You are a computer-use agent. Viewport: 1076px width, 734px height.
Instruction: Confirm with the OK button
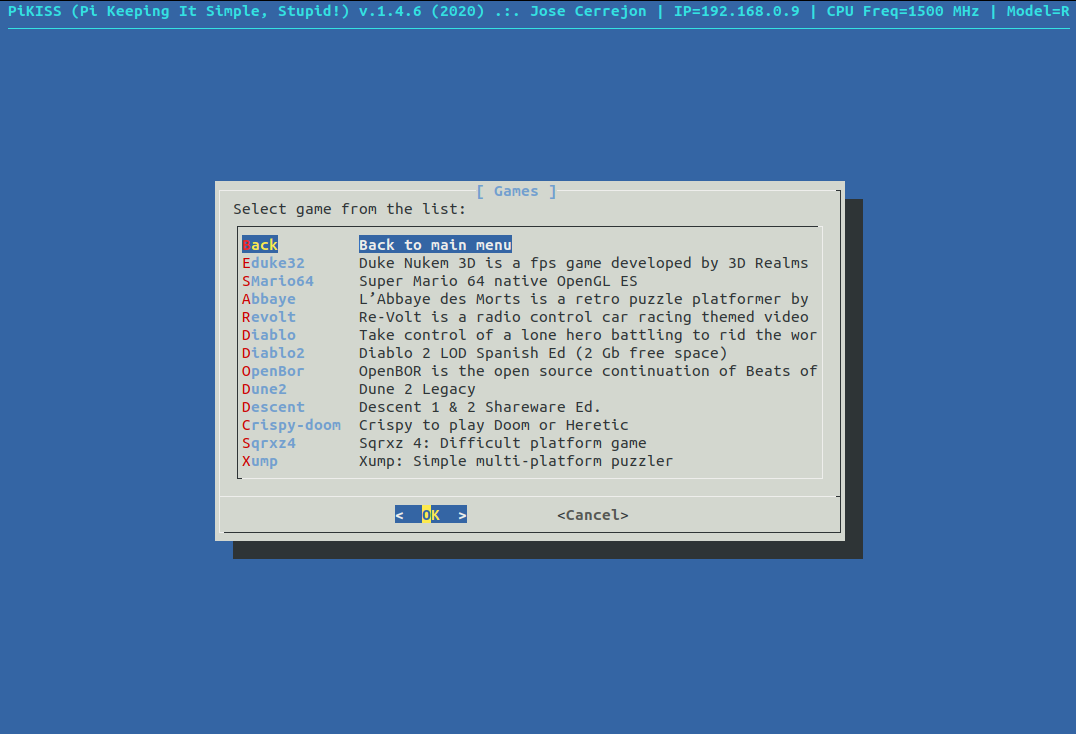(x=431, y=514)
